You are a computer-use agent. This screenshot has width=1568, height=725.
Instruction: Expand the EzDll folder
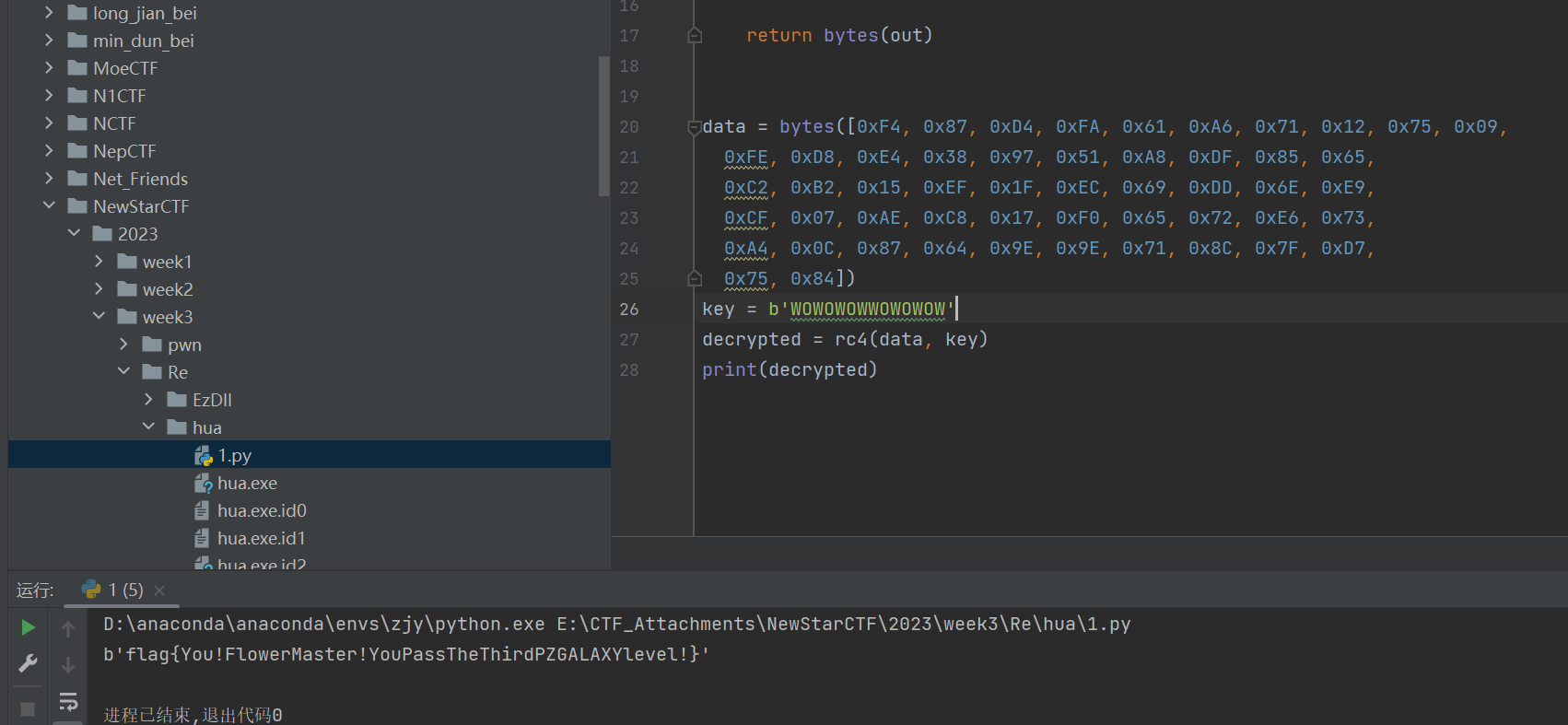coord(148,400)
